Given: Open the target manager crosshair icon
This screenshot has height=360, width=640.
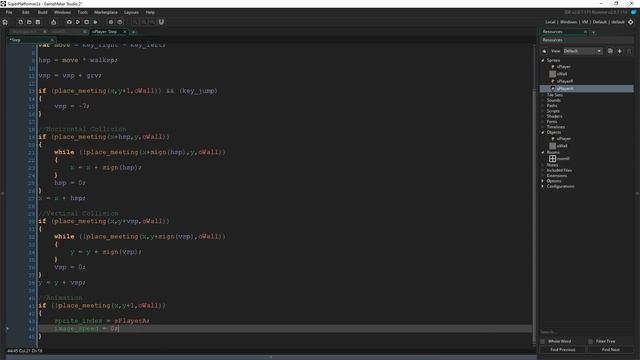Looking at the screenshot, I should (631, 22).
